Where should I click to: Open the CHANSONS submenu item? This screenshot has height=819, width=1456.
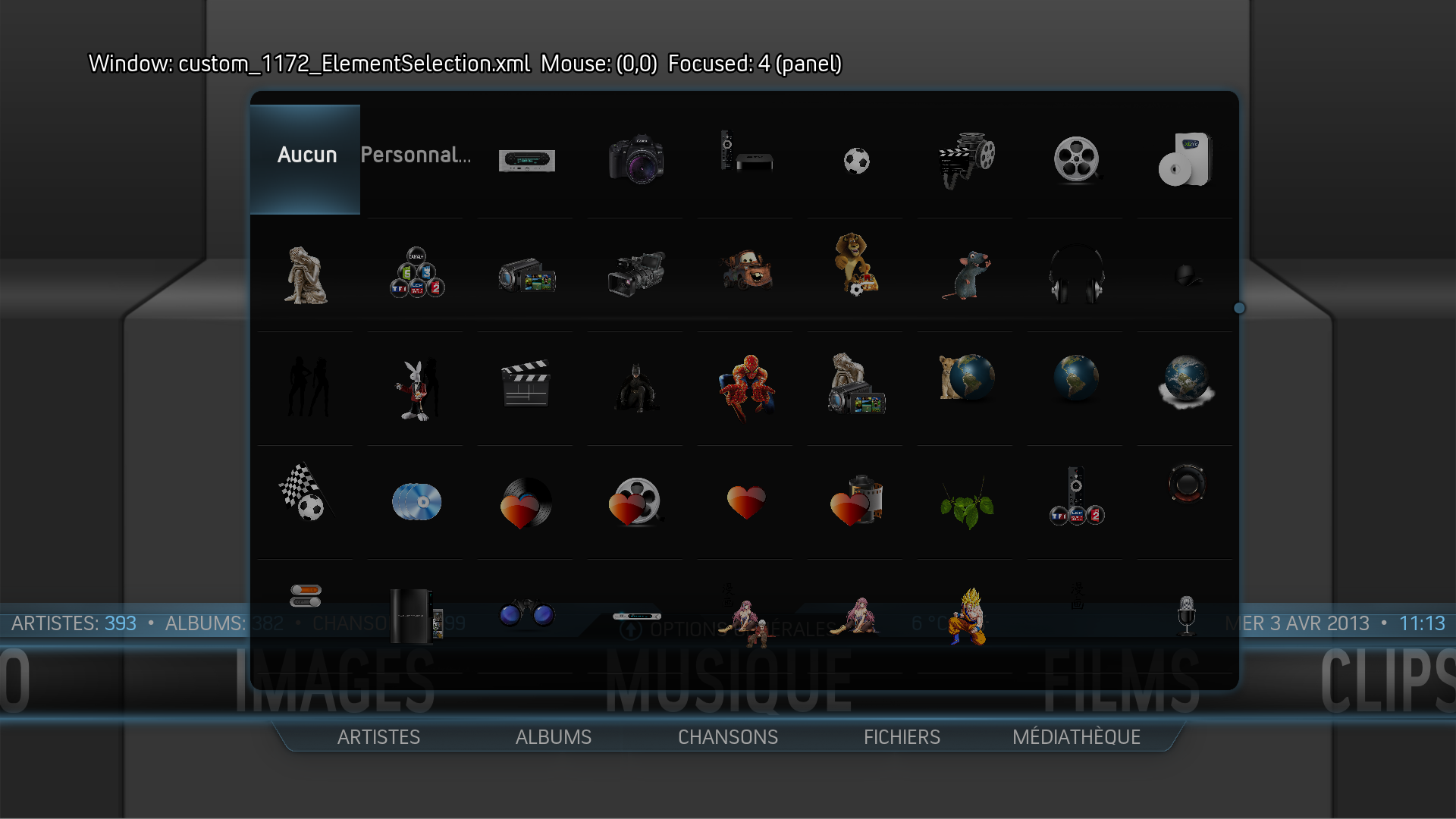[x=728, y=737]
